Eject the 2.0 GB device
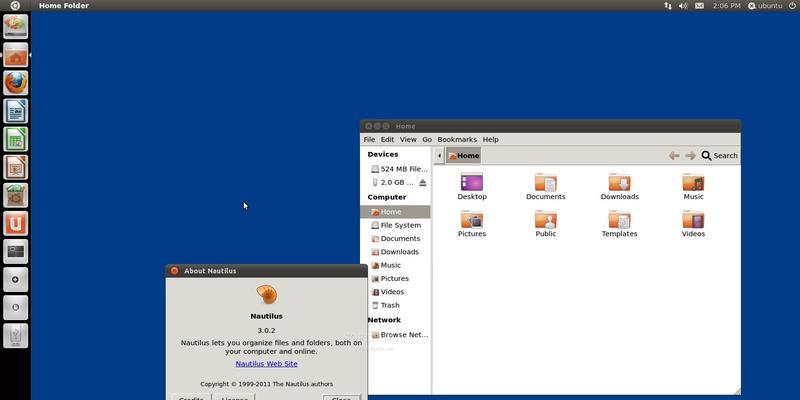This screenshot has width=800, height=400. tap(422, 183)
